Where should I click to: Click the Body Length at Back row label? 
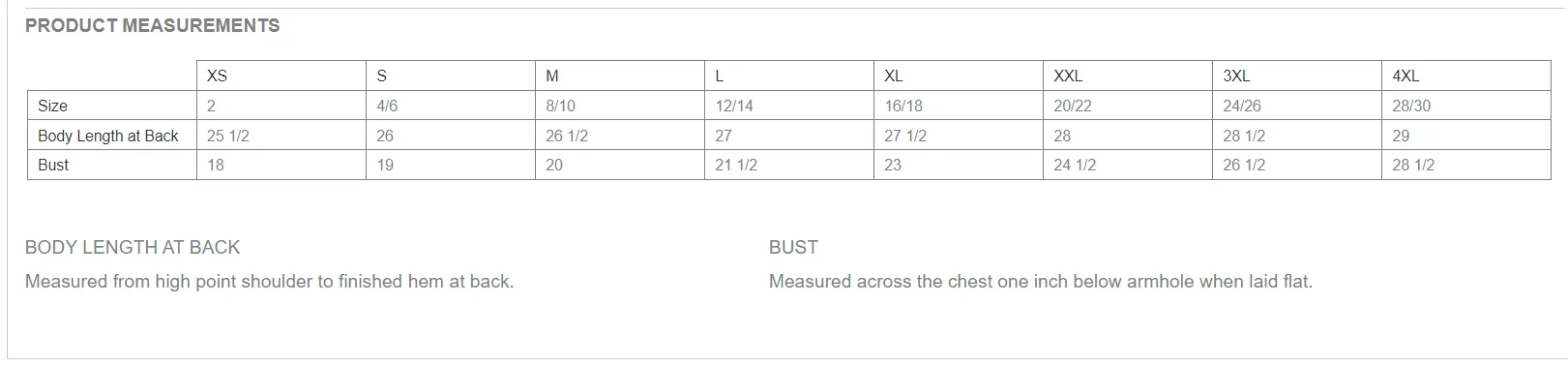(111, 136)
